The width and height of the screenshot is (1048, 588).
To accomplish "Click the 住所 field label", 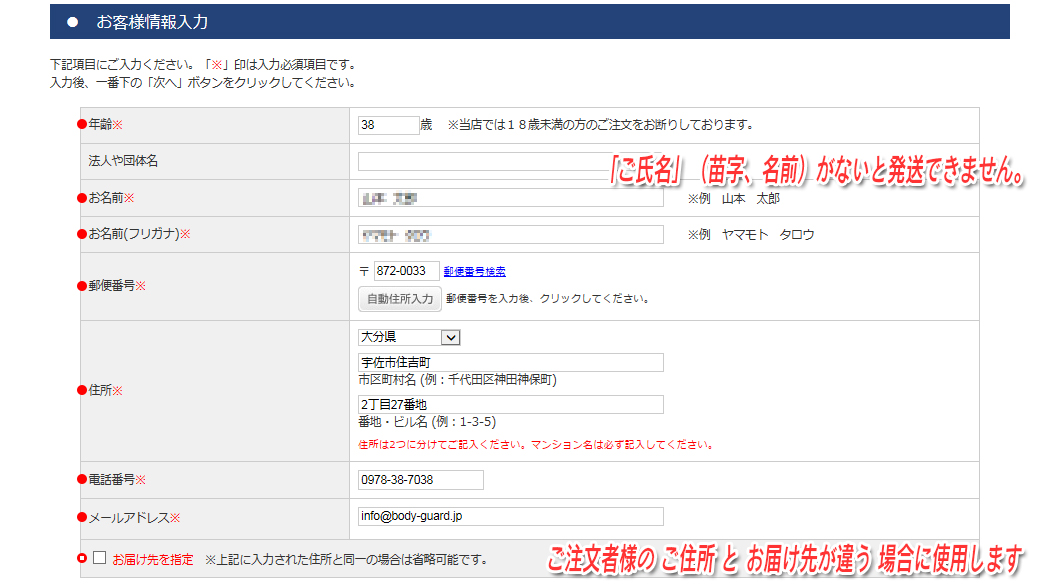I will 106,390.
